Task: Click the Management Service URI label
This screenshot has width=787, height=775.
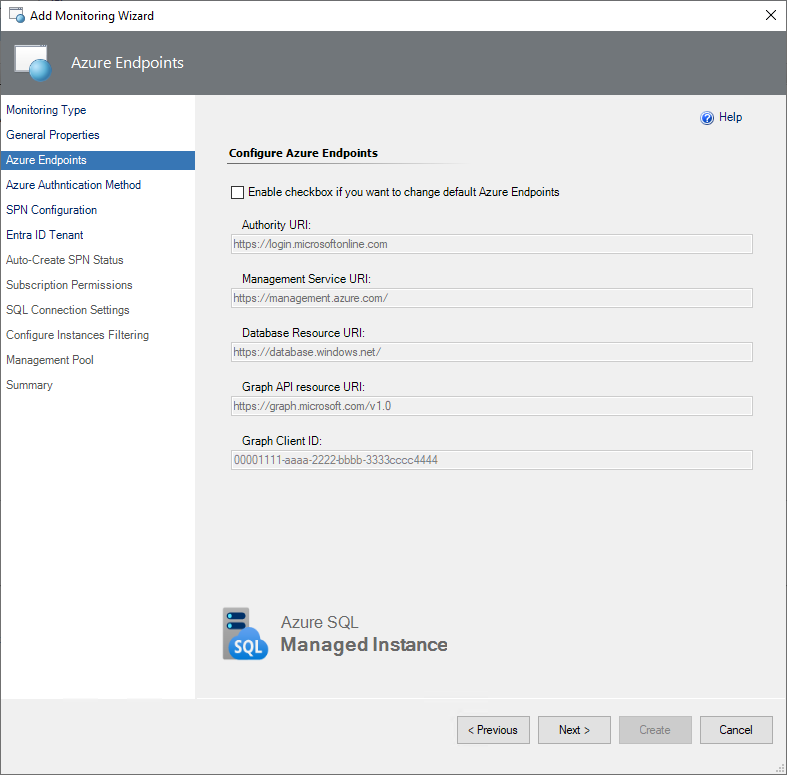Action: point(306,279)
